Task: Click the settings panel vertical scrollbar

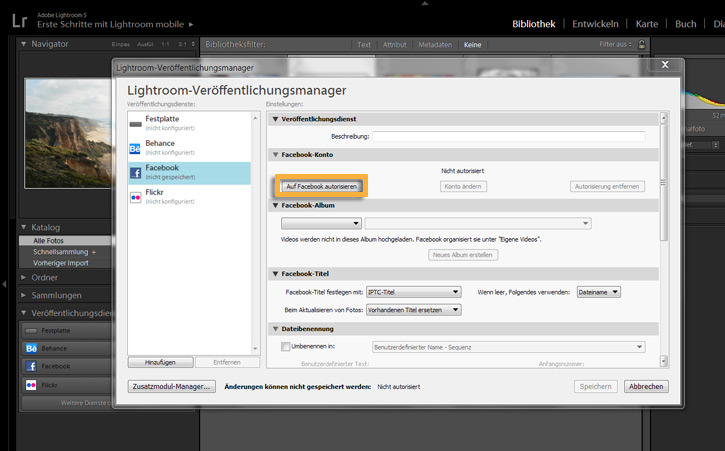Action: tap(664, 182)
